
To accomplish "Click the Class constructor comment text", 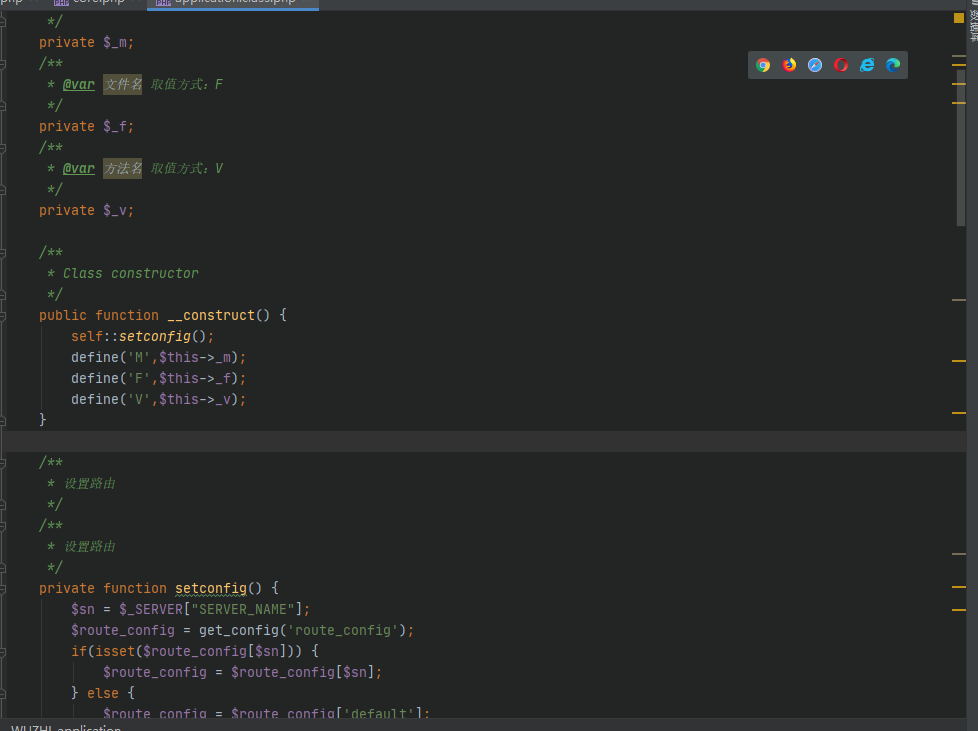I will coord(130,274).
